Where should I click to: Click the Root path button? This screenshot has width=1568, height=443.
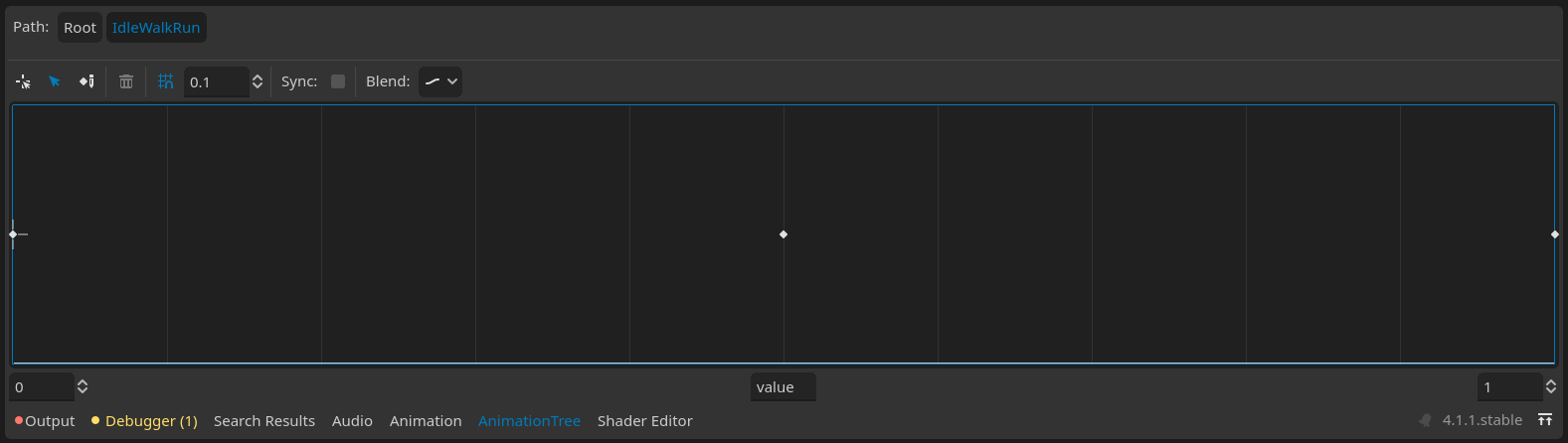click(x=80, y=28)
